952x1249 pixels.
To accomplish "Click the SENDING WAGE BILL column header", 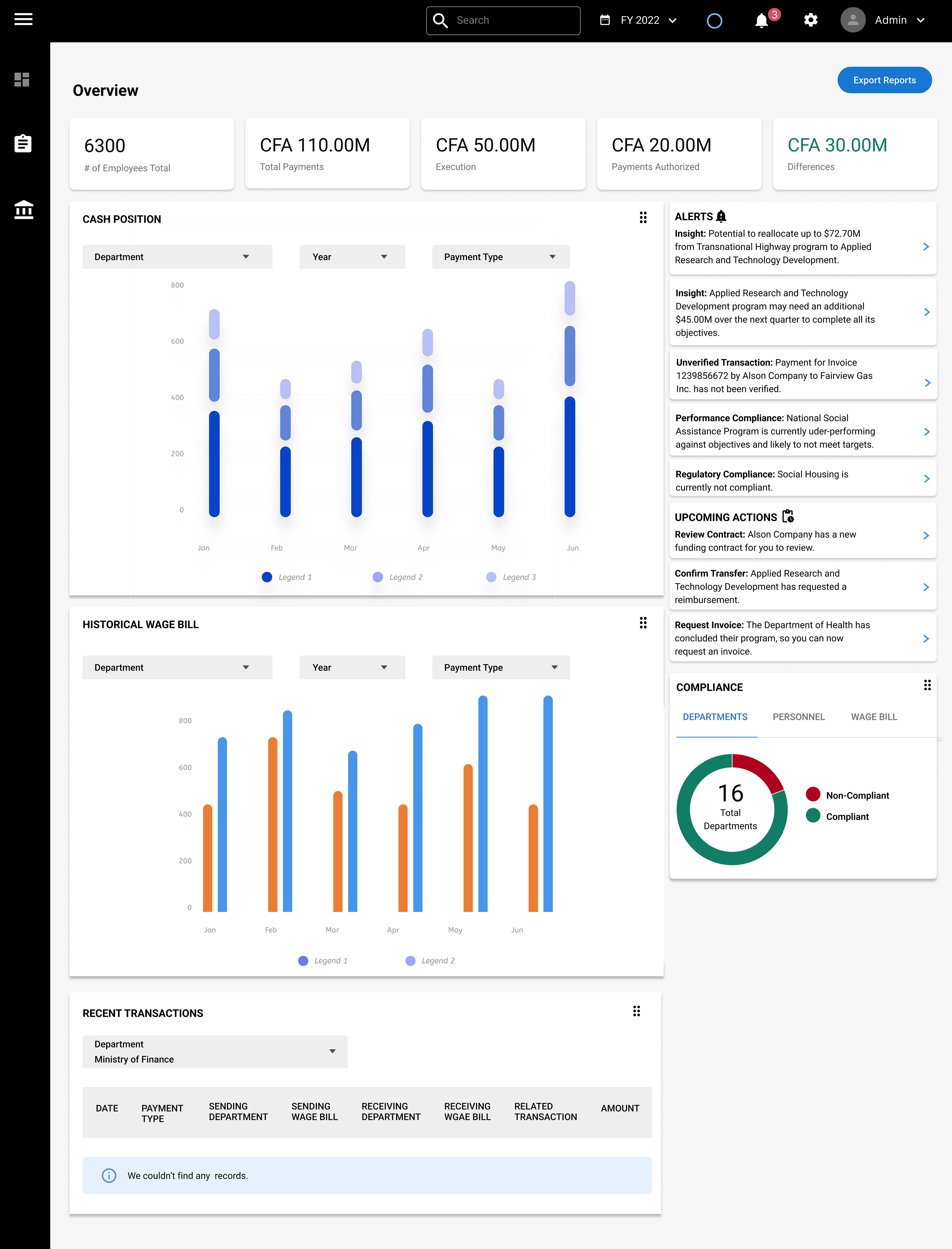I will coord(315,1112).
